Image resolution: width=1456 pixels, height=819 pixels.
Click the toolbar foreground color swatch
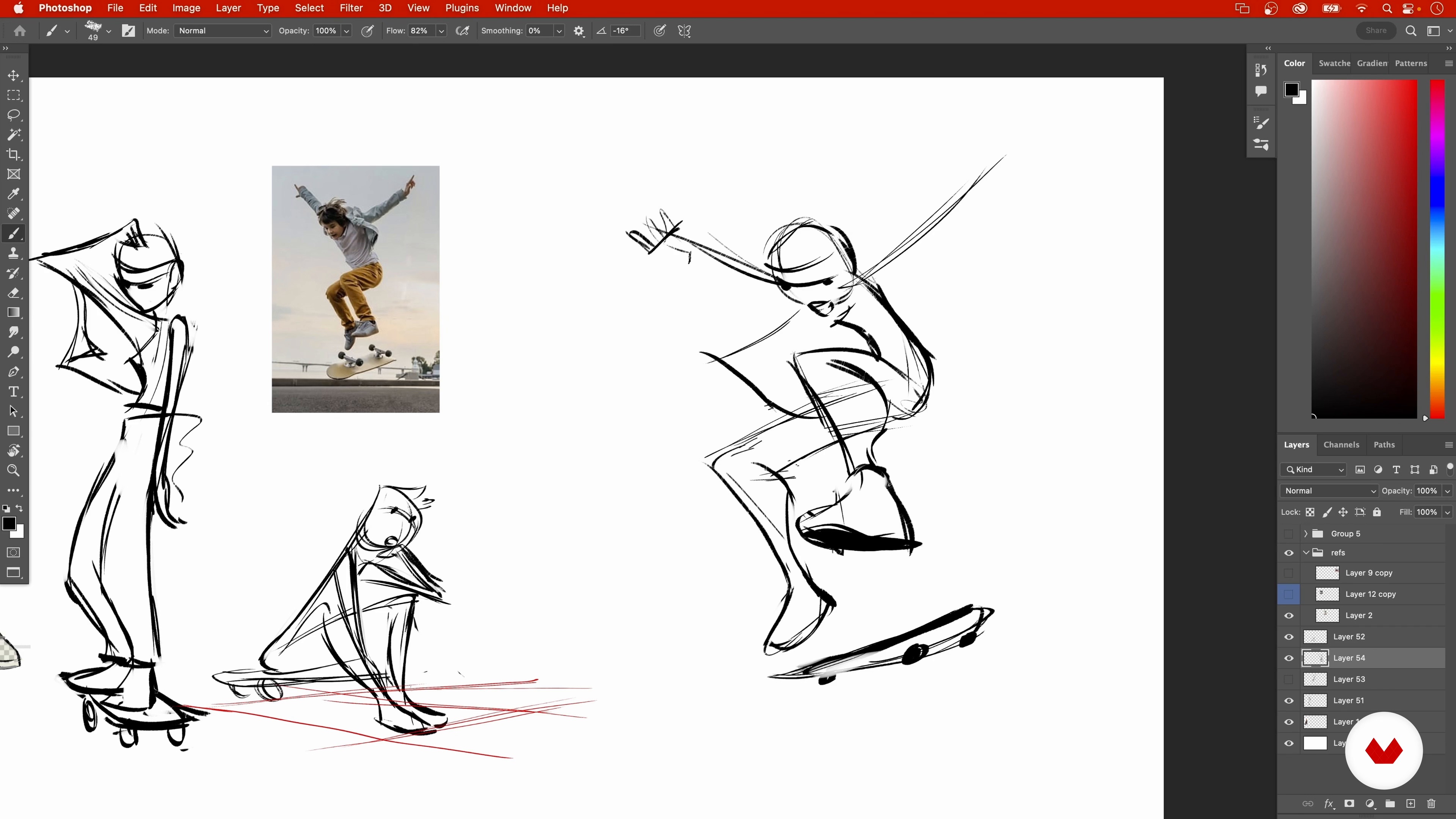pyautogui.click(x=9, y=524)
